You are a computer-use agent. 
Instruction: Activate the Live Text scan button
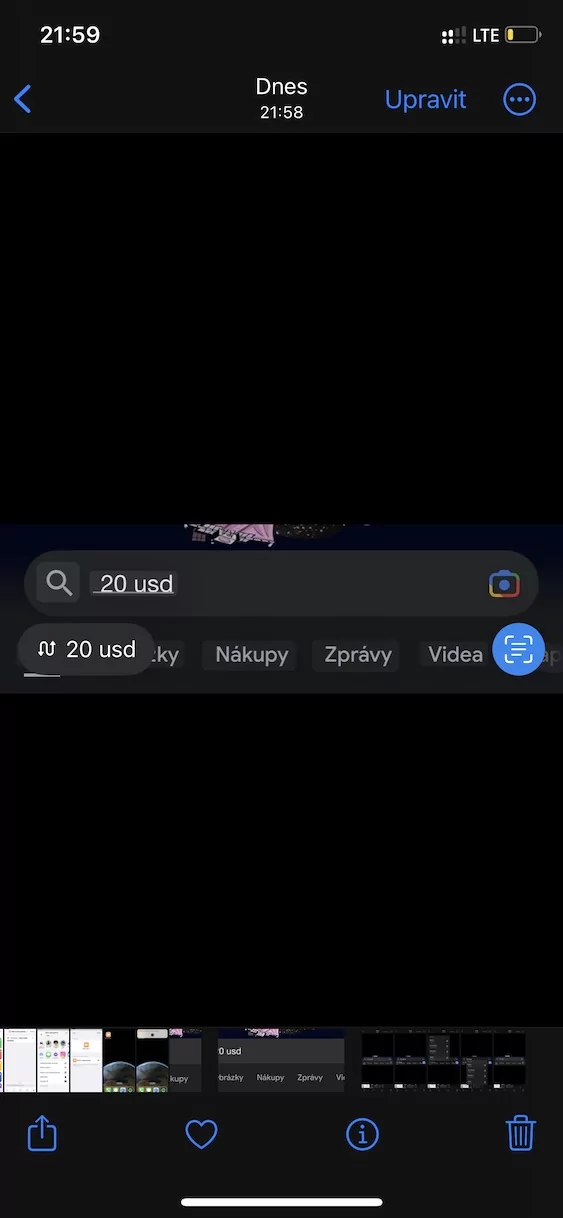pyautogui.click(x=518, y=649)
